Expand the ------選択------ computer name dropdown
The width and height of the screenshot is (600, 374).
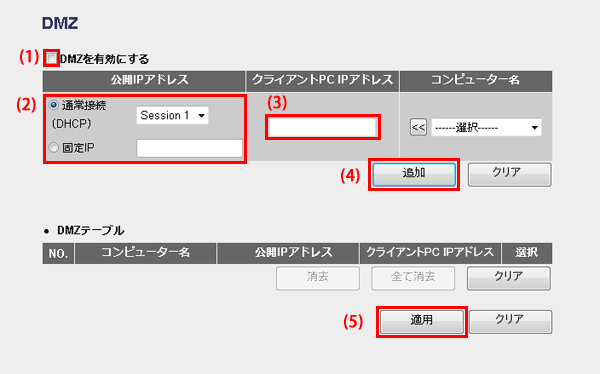[x=486, y=127]
